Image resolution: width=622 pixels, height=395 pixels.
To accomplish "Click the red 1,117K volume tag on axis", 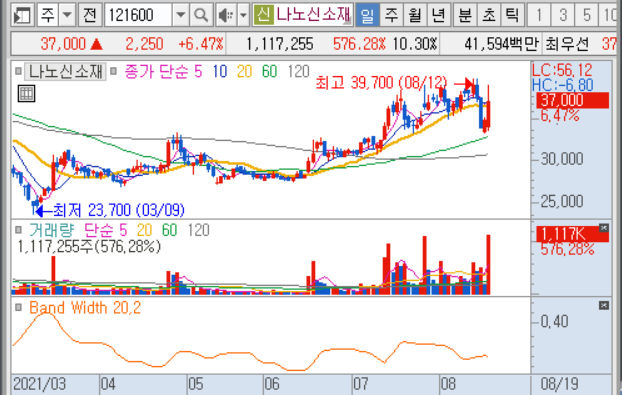I will point(572,234).
